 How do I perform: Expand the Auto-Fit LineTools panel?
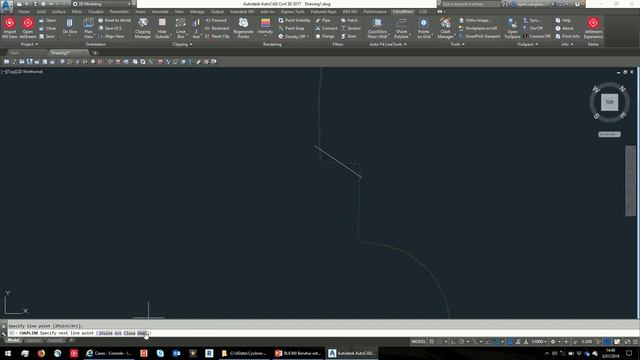[x=388, y=44]
